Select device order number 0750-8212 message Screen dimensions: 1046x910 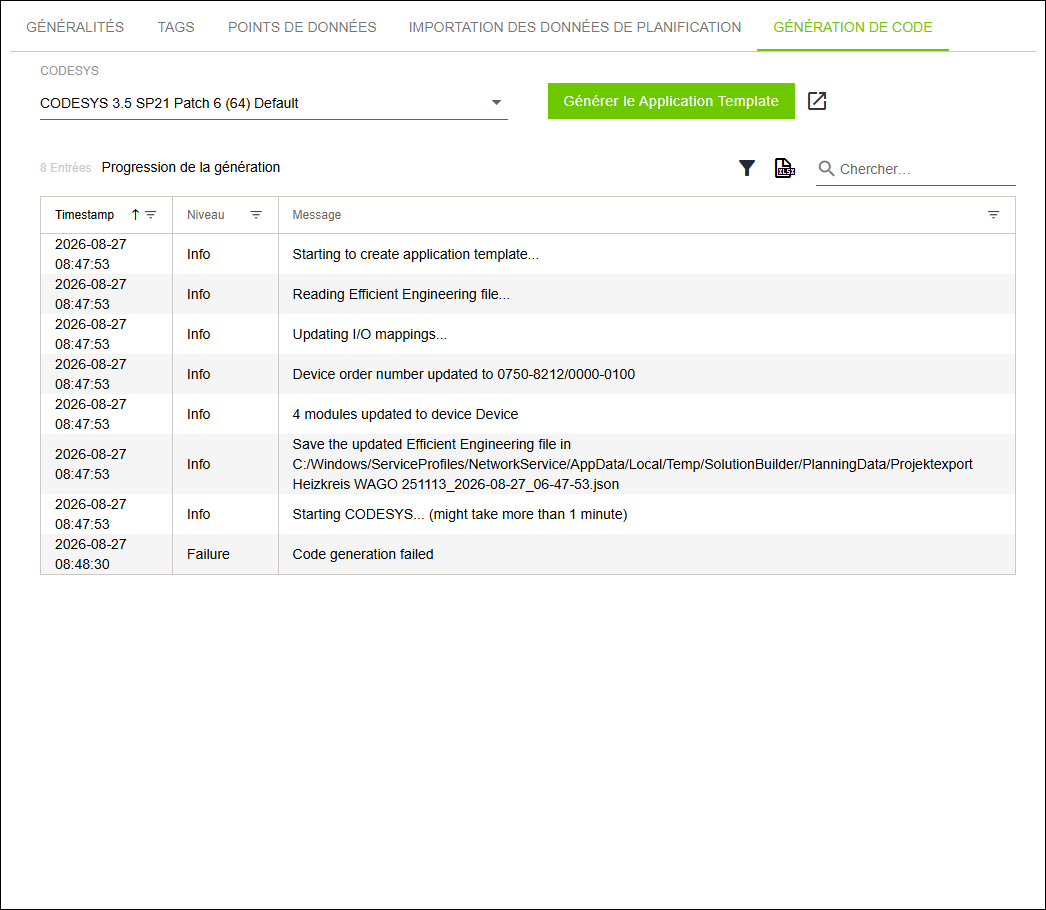(464, 374)
